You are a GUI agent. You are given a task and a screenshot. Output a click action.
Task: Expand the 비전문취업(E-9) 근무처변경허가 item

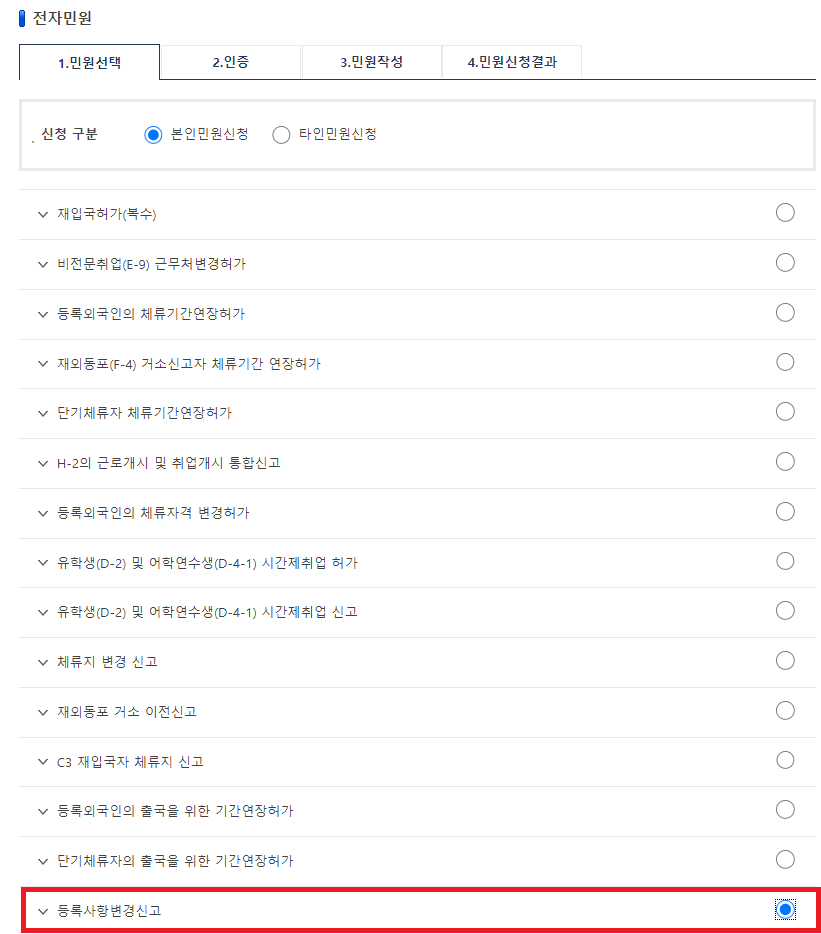[x=42, y=263]
